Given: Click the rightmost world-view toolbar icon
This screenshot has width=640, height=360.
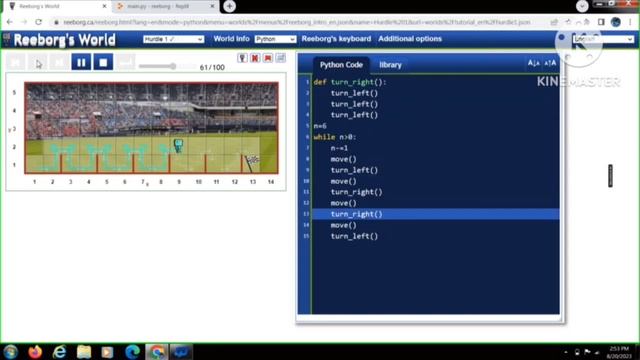Looking at the screenshot, I should tap(281, 58).
